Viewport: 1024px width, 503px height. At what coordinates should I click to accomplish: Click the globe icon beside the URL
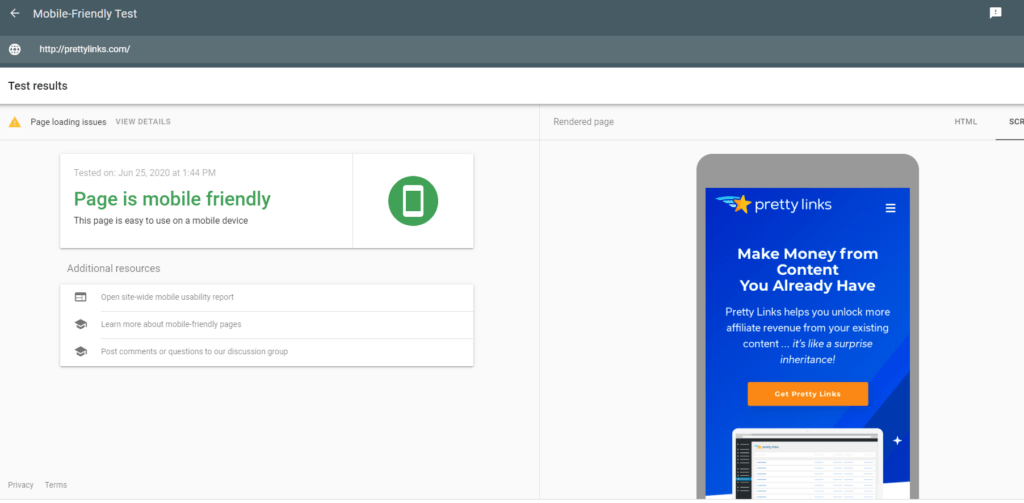(x=15, y=49)
